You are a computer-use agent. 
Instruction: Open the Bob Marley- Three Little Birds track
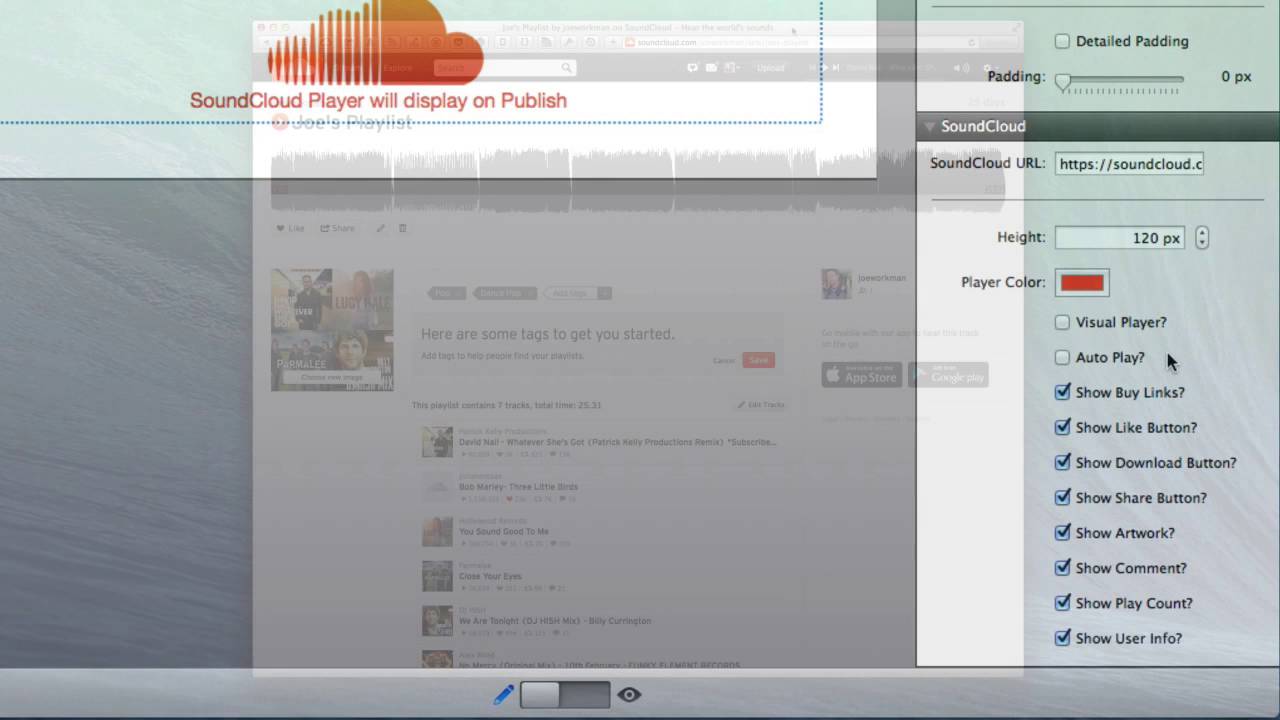click(518, 487)
